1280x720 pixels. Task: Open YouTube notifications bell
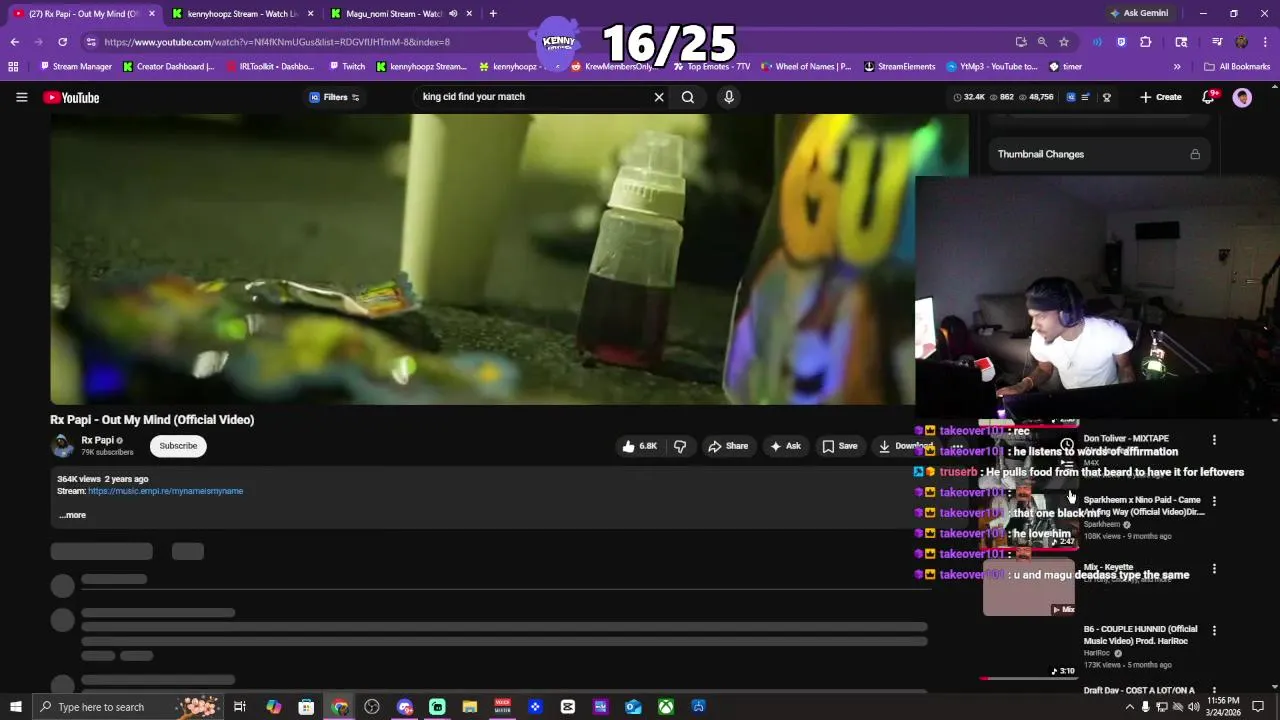tap(1208, 97)
